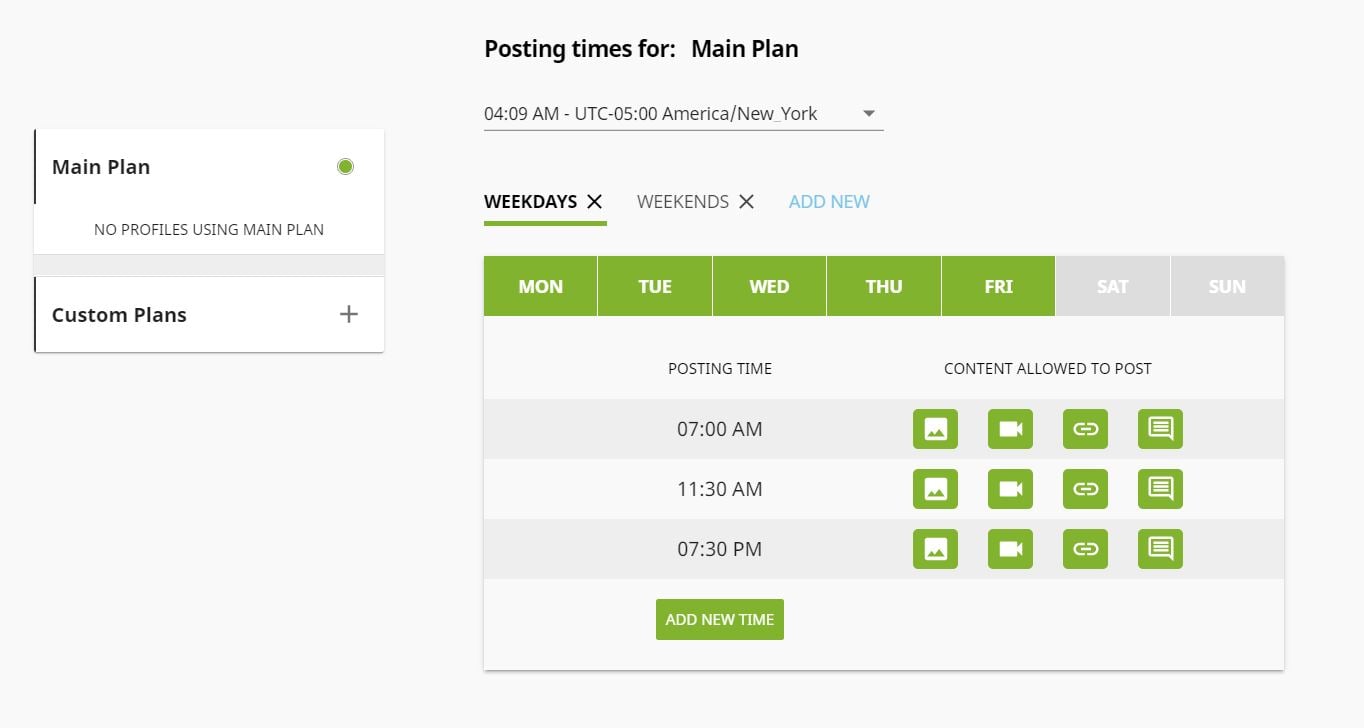This screenshot has width=1364, height=728.
Task: Open the timezone dropdown arrow
Action: tap(869, 114)
